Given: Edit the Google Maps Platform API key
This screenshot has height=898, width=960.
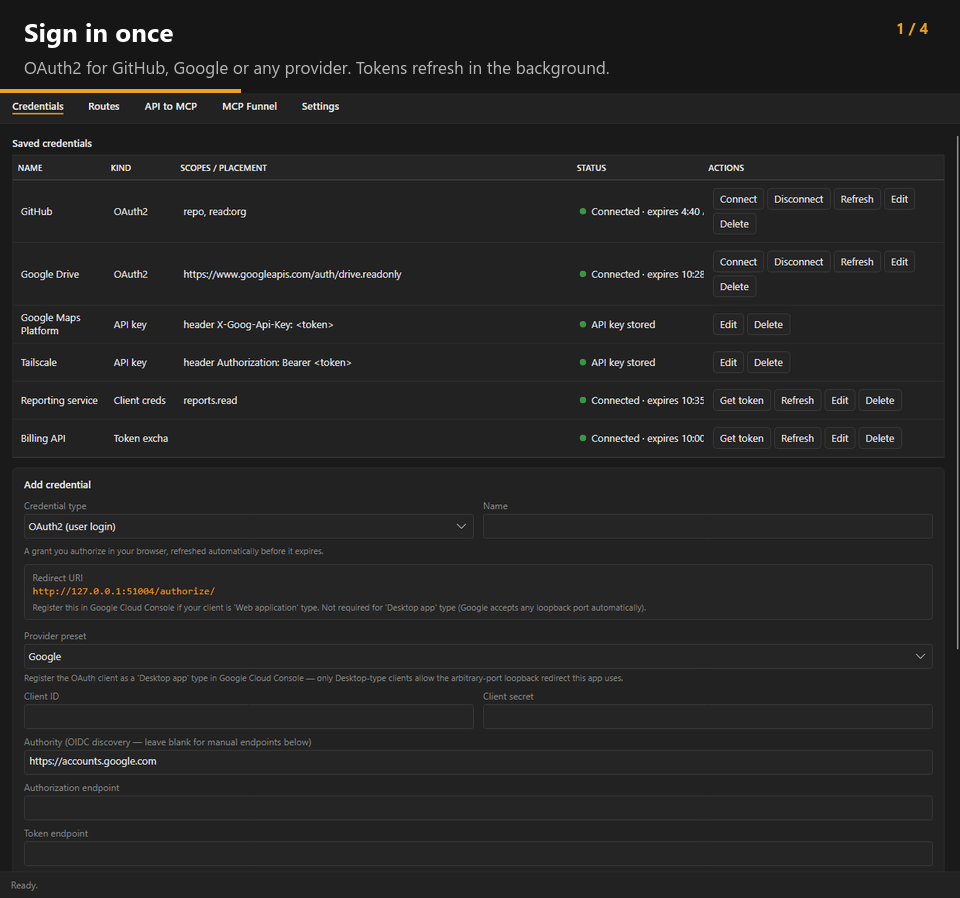Looking at the screenshot, I should point(728,324).
